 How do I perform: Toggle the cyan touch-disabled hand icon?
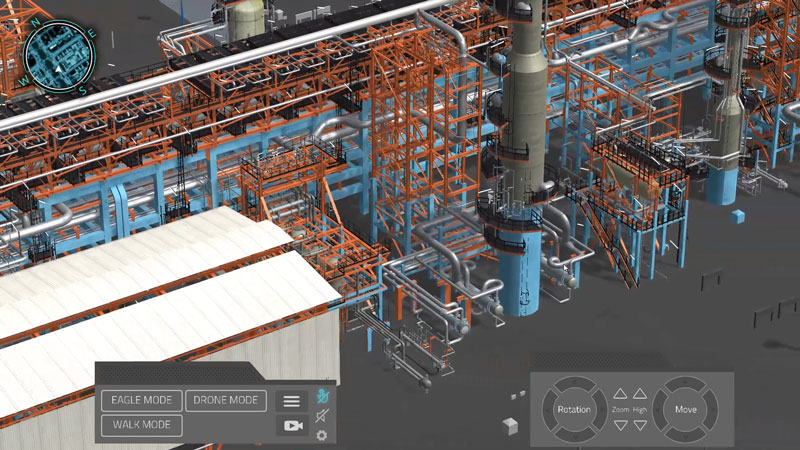click(x=322, y=396)
